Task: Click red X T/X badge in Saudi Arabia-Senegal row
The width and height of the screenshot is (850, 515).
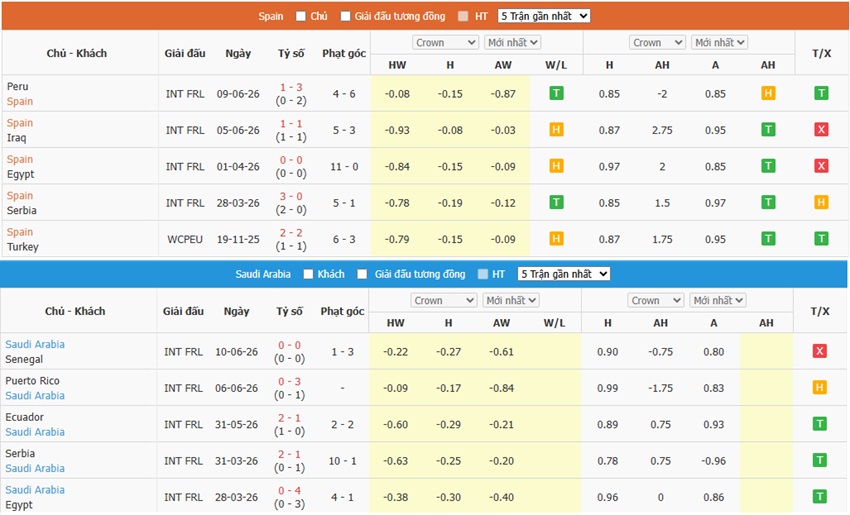Action: click(x=819, y=351)
